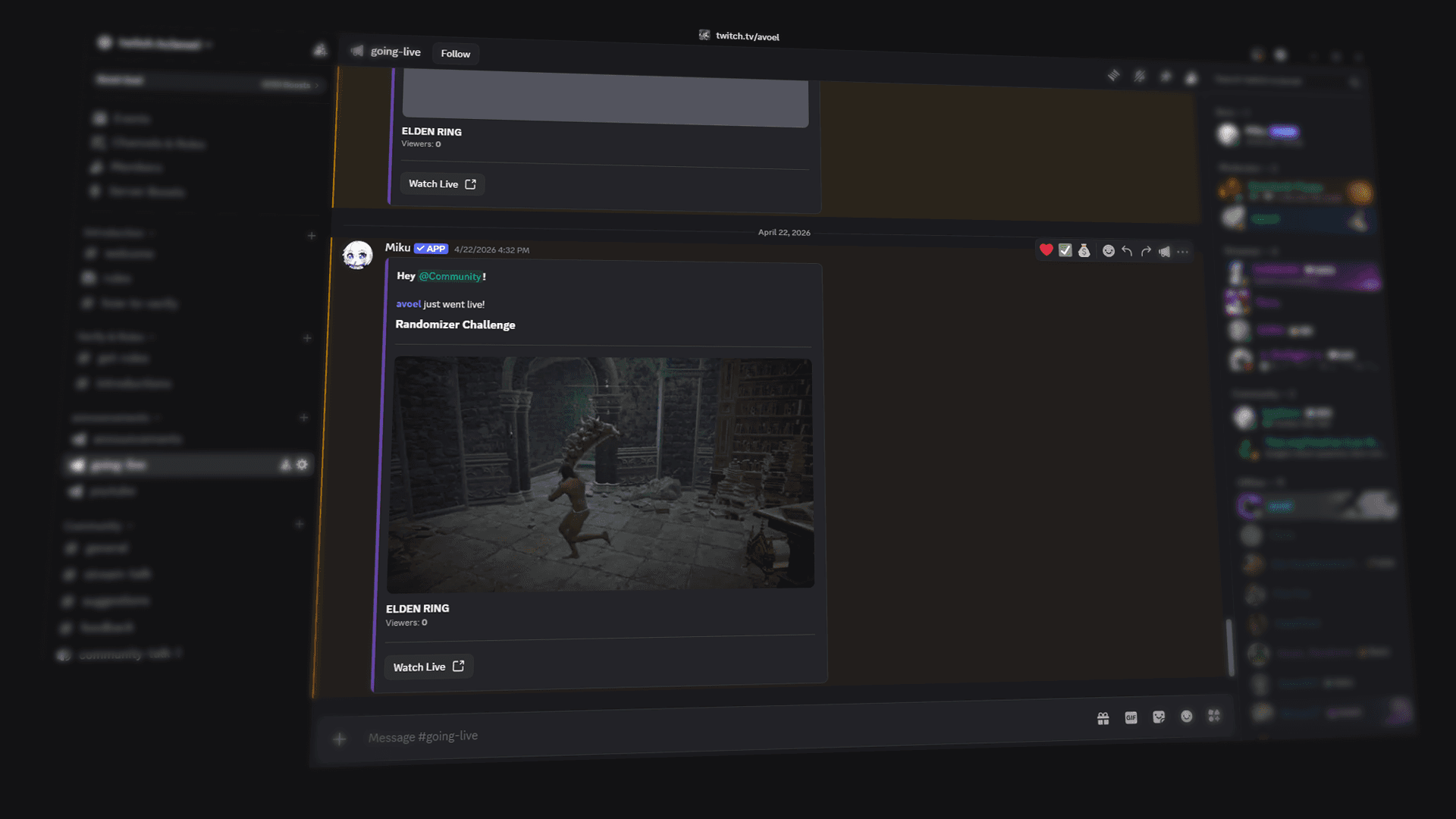Open the add reaction smiley picker
Screen dimensions: 1456x819
[x=1108, y=251]
